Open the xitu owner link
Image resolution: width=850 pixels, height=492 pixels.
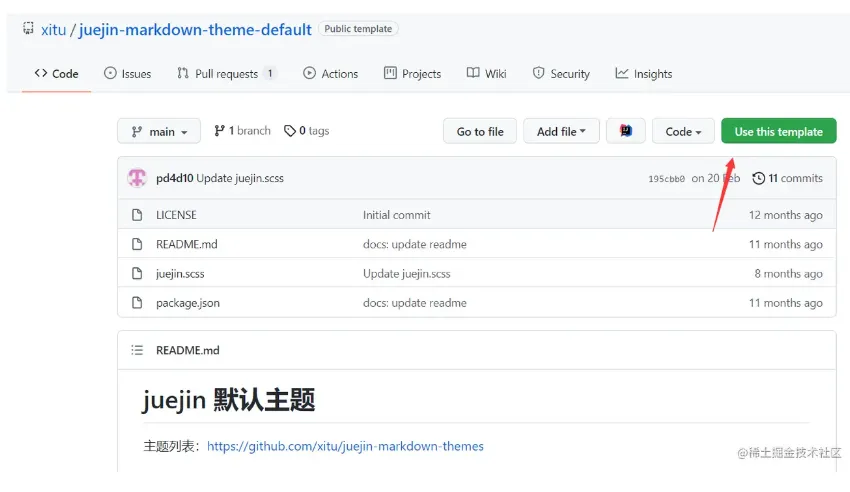point(54,30)
